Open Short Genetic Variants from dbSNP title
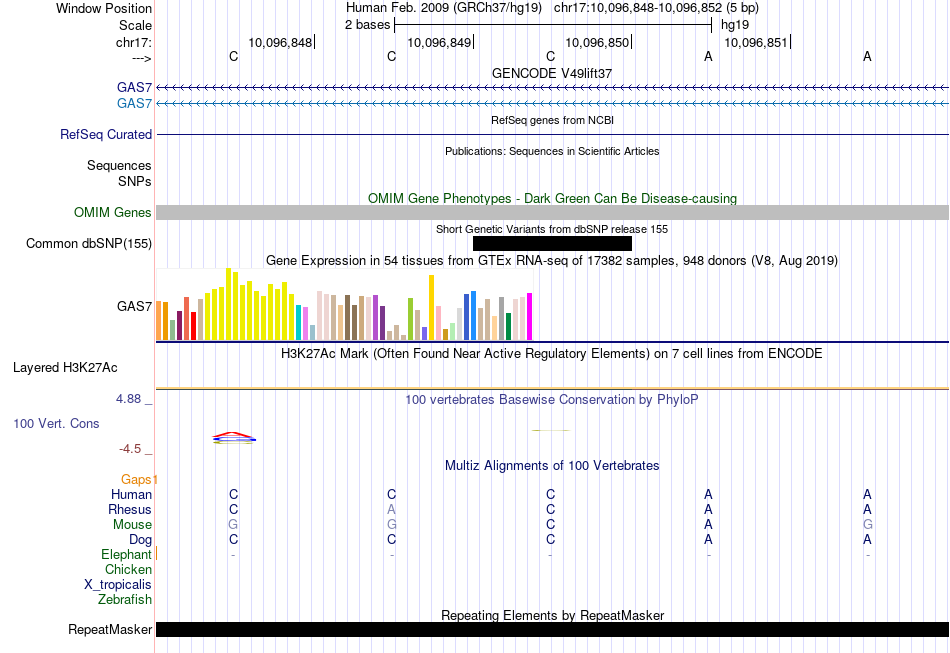 click(x=552, y=229)
